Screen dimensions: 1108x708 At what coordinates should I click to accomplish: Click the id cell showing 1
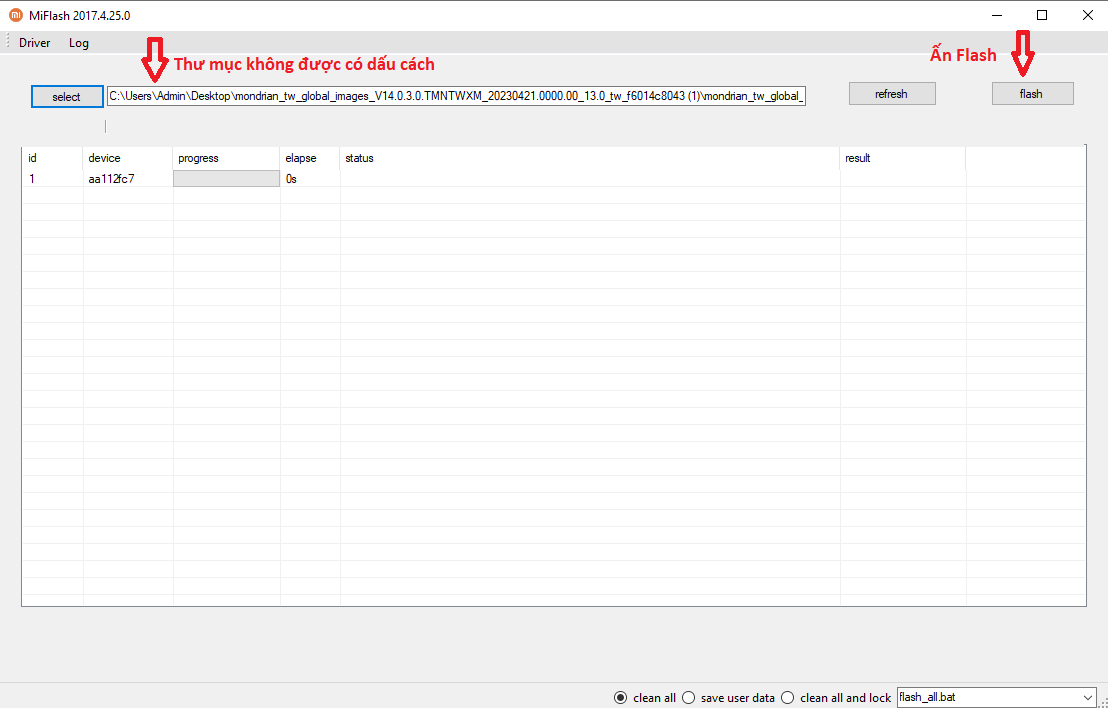click(32, 179)
